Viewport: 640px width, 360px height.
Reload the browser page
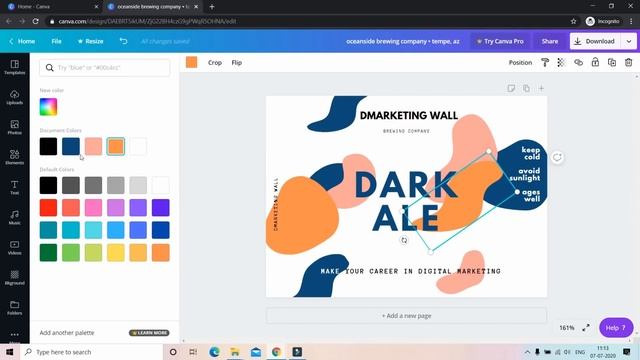[36, 21]
